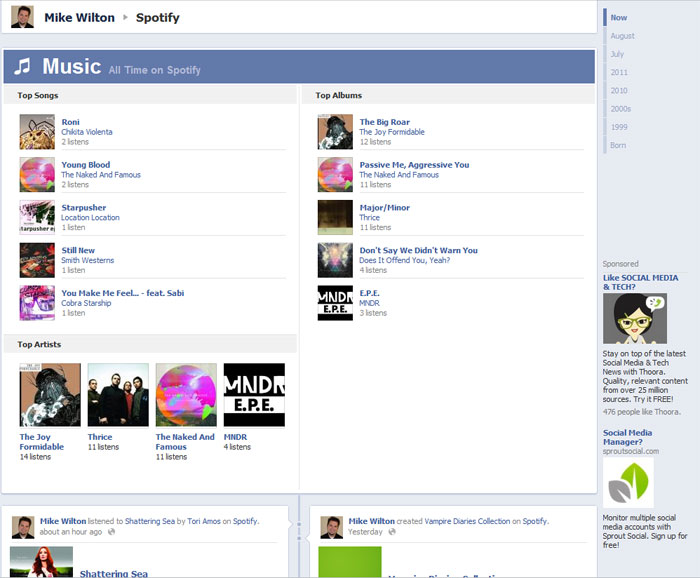Open the Major/Minor album cover
Image resolution: width=700 pixels, height=578 pixels.
[x=335, y=217]
